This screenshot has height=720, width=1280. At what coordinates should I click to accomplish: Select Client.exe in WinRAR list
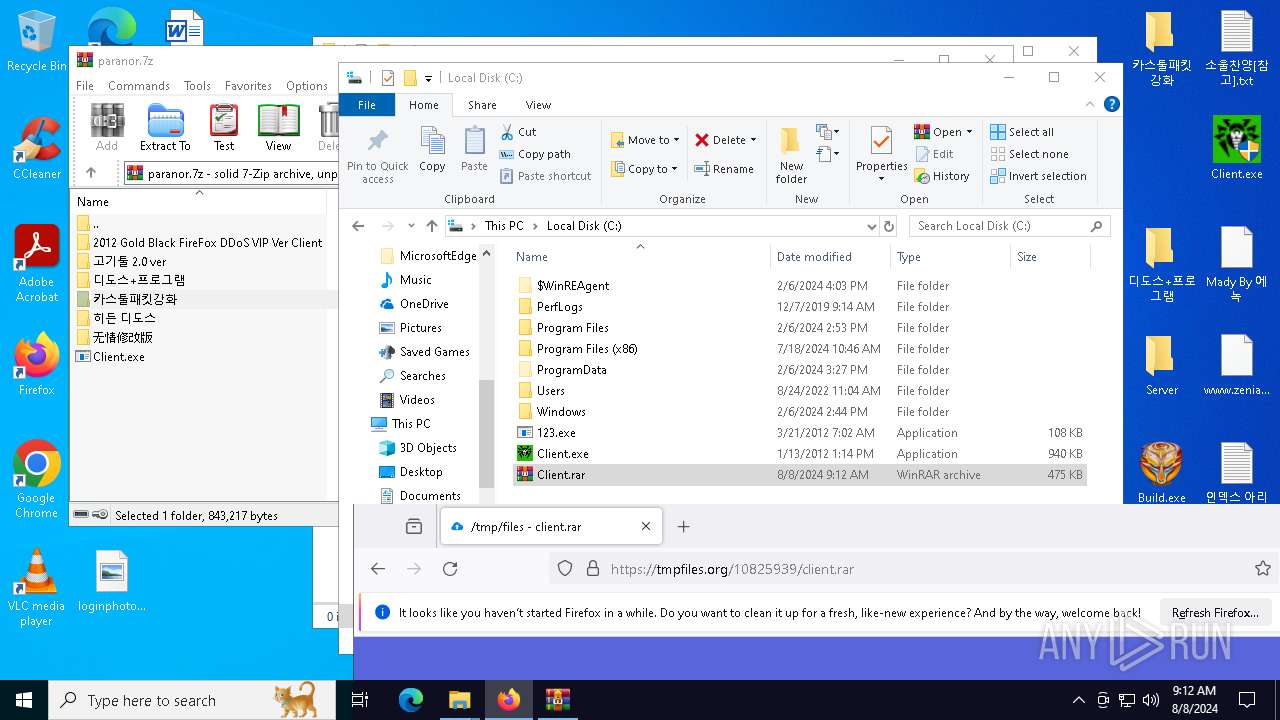119,357
